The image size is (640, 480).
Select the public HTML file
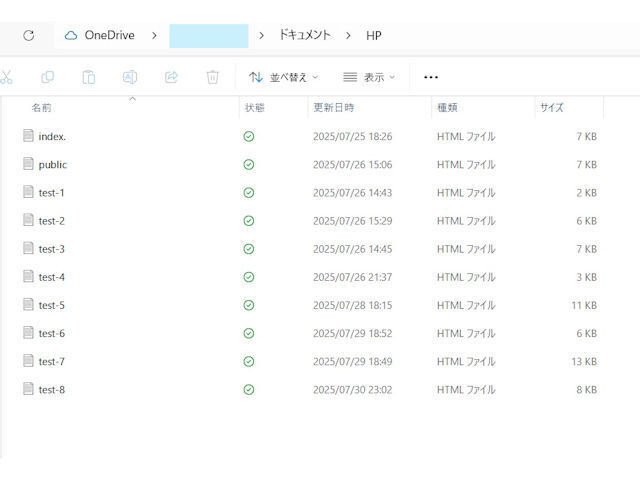pyautogui.click(x=53, y=164)
